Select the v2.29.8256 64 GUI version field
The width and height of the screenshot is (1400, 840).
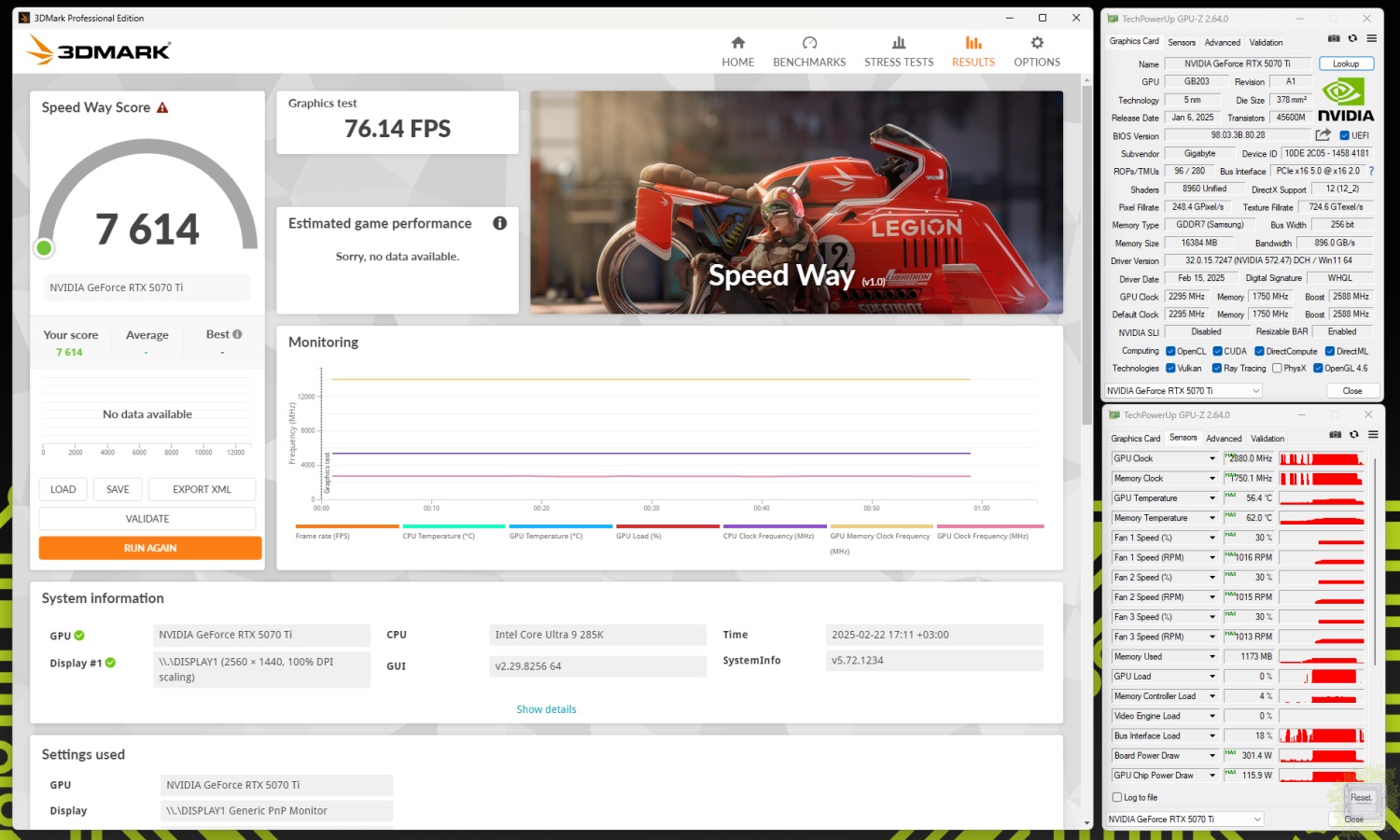pos(597,666)
